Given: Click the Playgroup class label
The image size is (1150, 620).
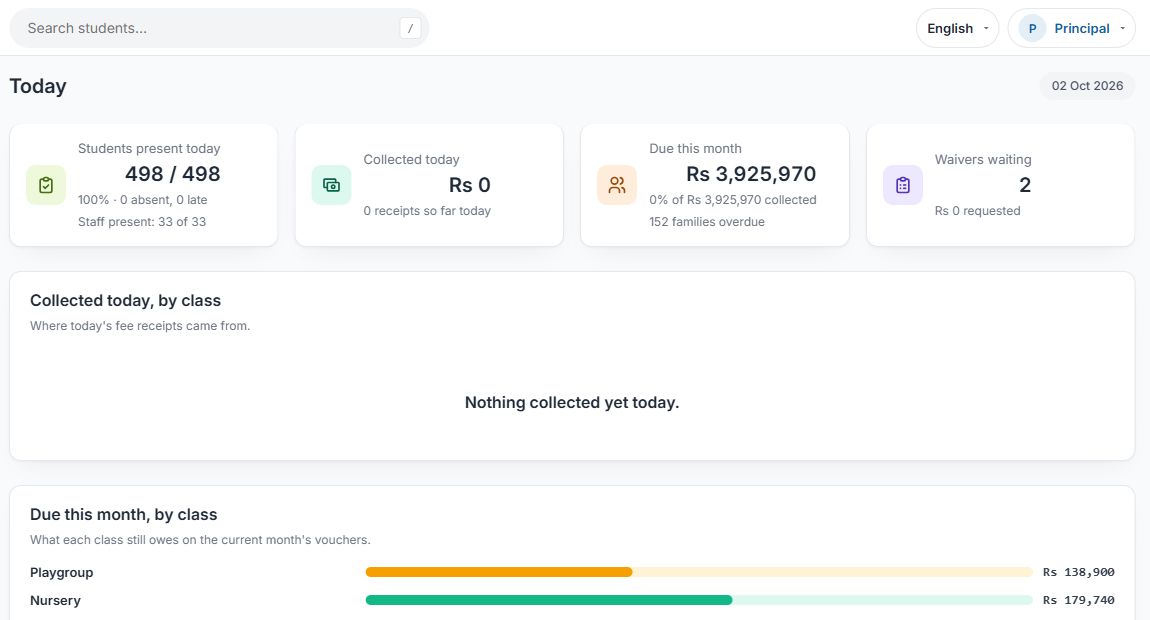Looking at the screenshot, I should coord(62,572).
